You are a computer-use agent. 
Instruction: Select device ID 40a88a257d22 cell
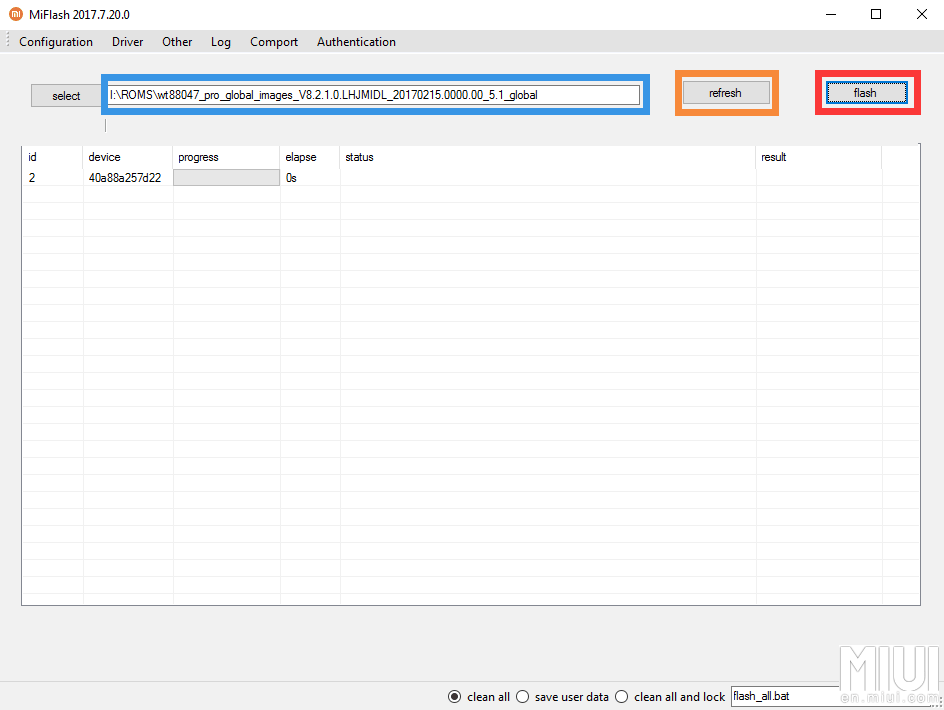[x=125, y=178]
